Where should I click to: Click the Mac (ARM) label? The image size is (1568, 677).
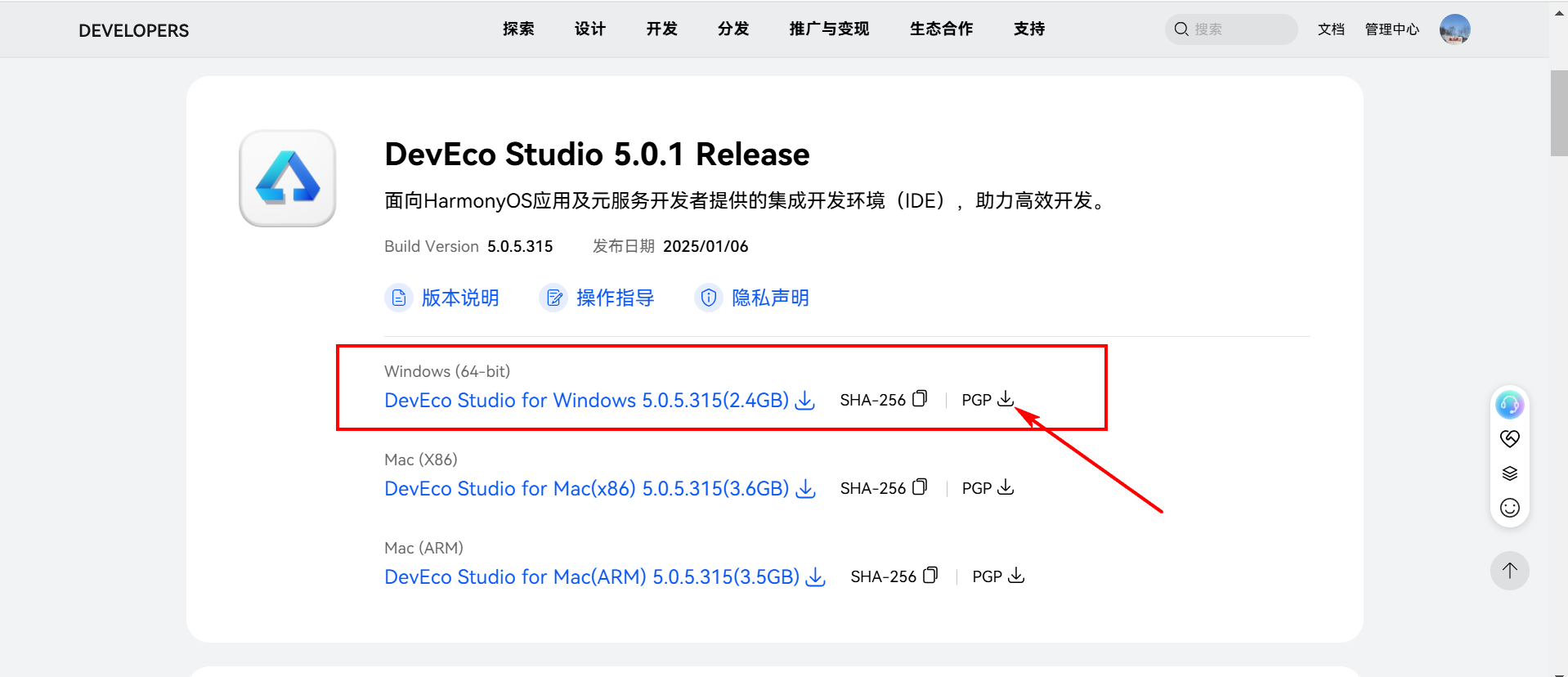point(423,548)
